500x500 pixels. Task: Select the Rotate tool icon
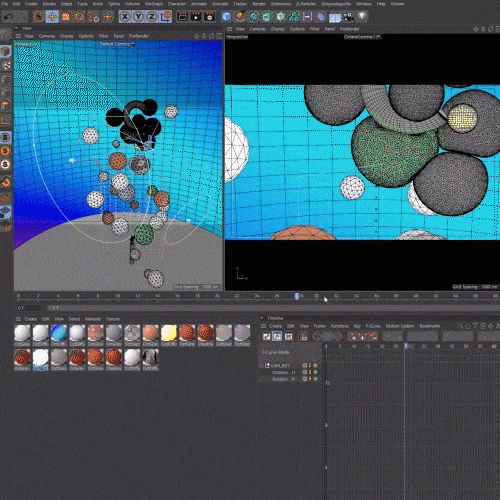[79, 17]
